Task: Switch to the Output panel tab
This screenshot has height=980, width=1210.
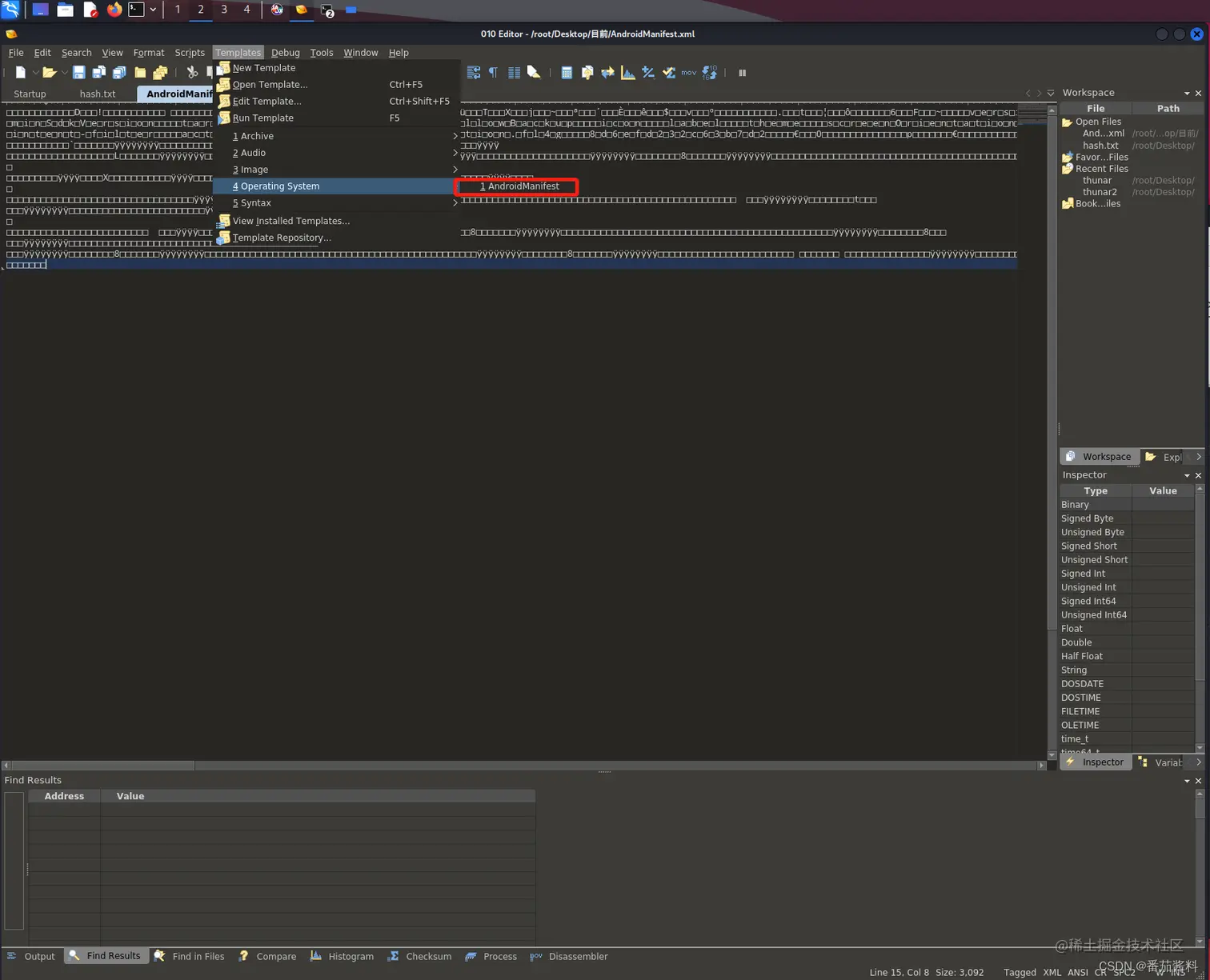Action: coord(31,957)
